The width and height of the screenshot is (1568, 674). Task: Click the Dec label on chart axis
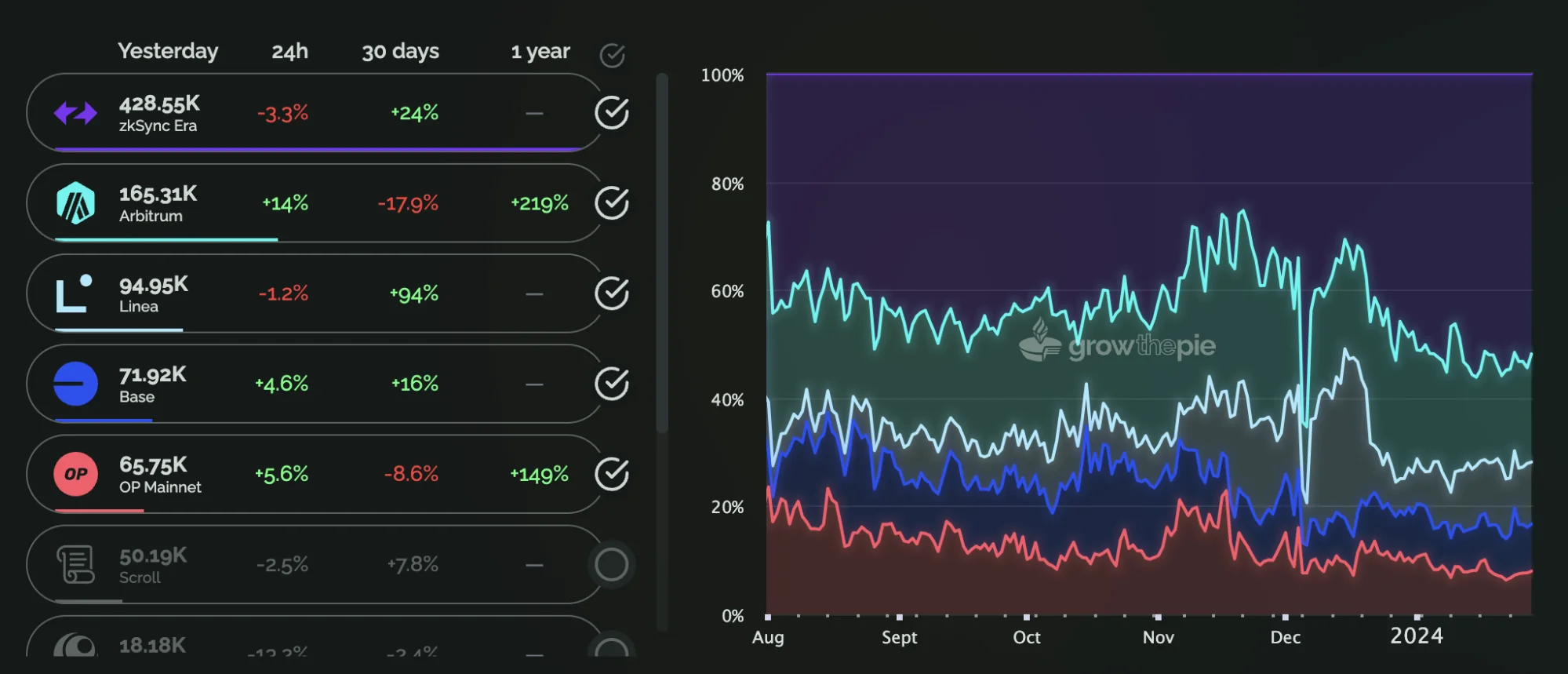pos(1286,637)
